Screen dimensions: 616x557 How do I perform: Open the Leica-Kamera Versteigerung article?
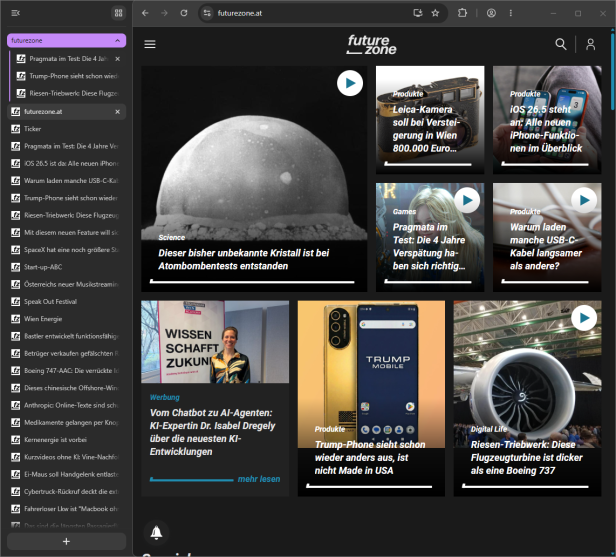tap(430, 120)
